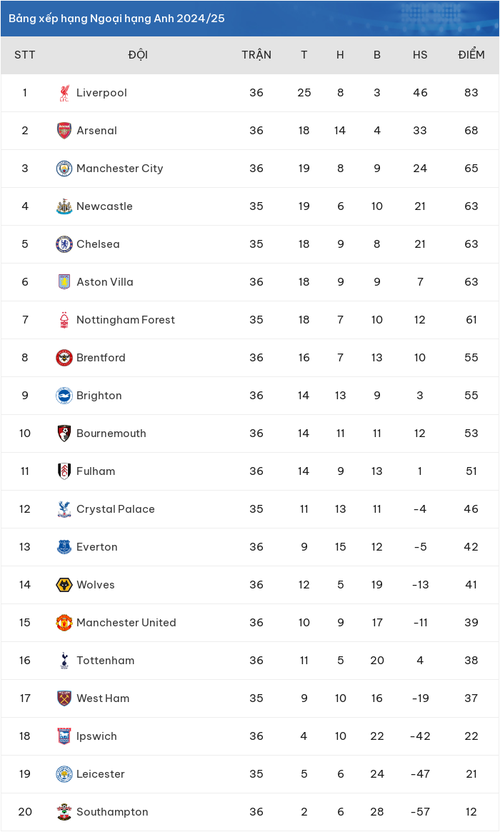500x832 pixels.
Task: Click the Aston Villa crest
Action: [64, 282]
